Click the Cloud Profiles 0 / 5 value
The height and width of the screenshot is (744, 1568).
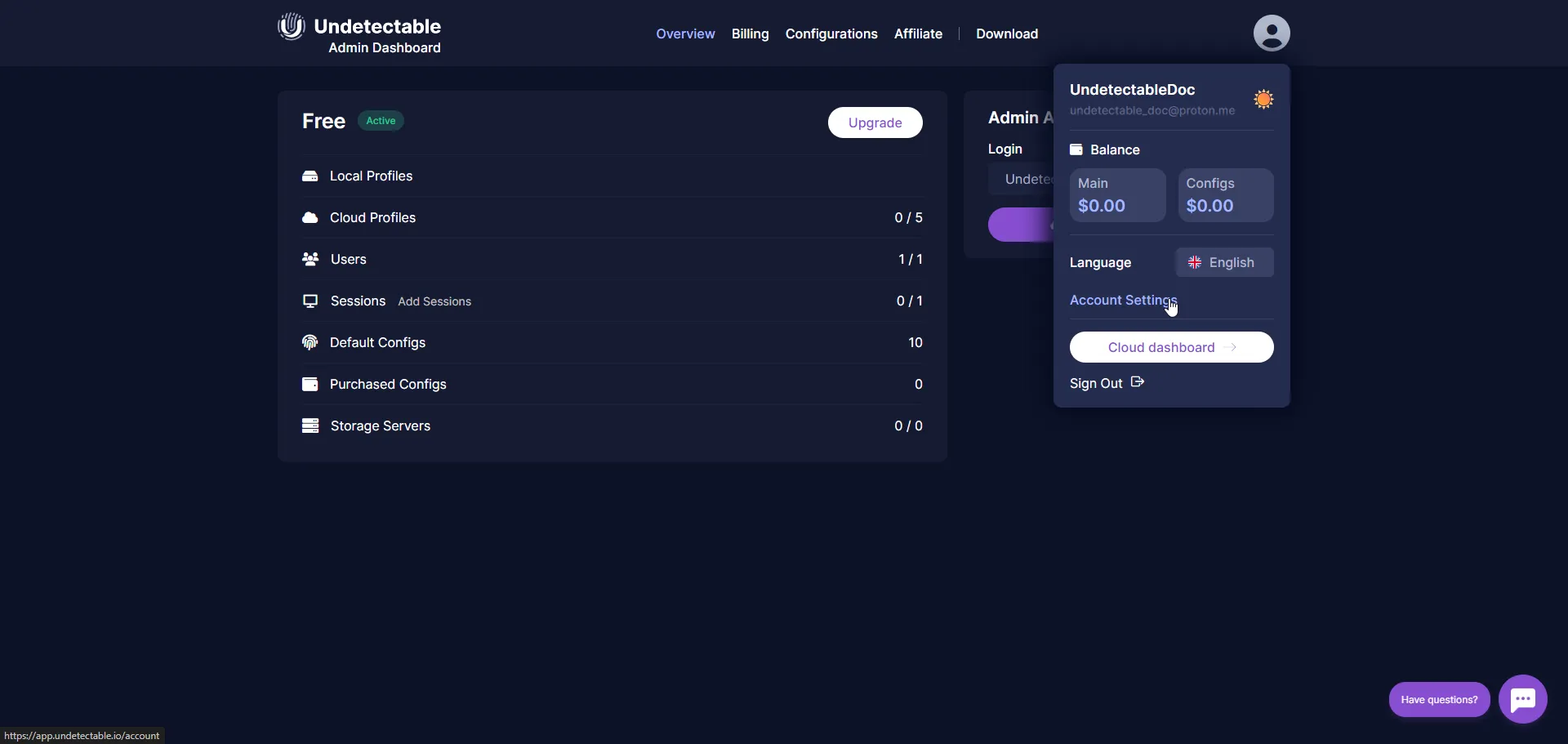tap(908, 217)
